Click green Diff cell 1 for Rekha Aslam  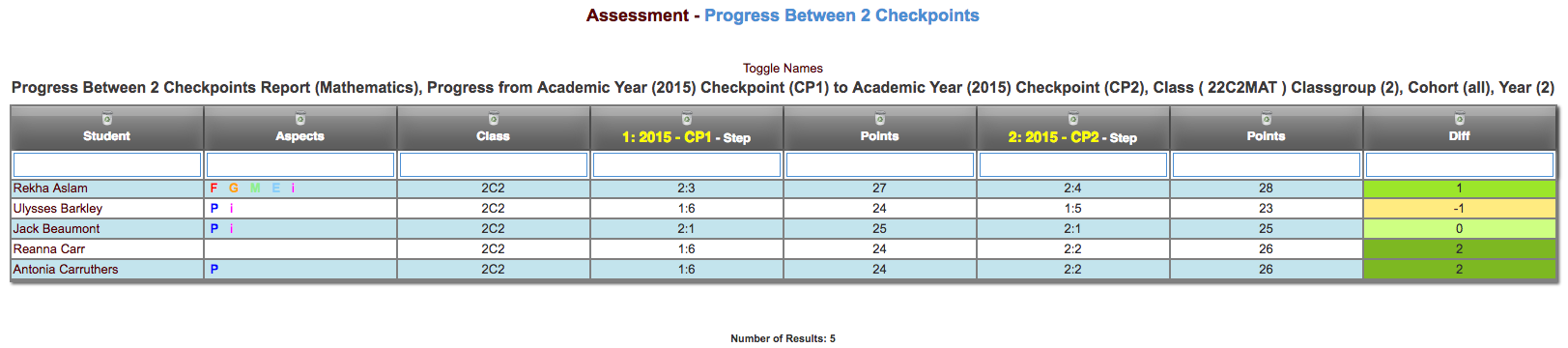click(x=1460, y=188)
